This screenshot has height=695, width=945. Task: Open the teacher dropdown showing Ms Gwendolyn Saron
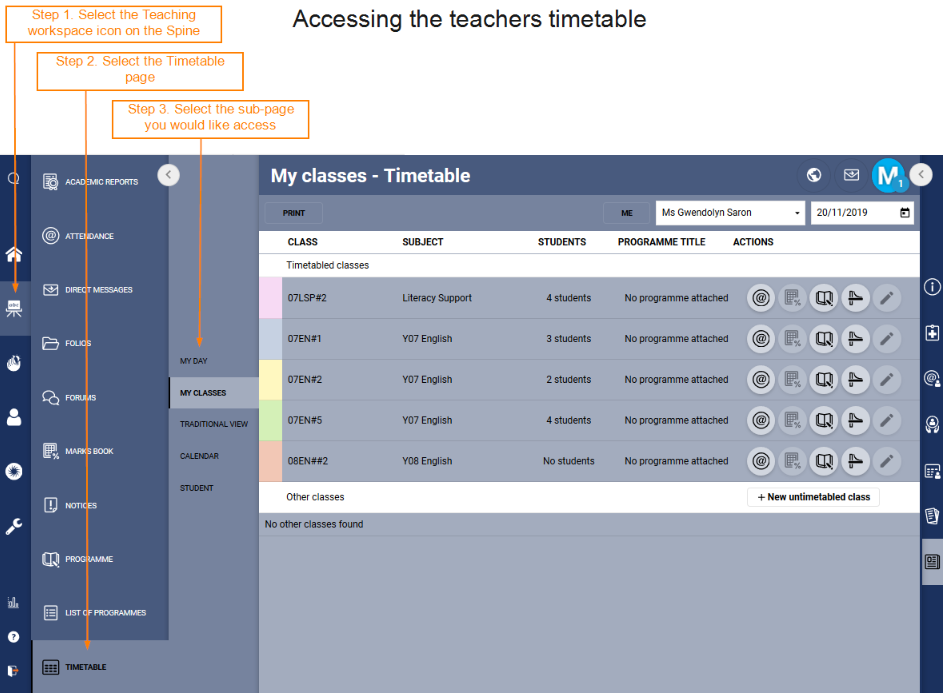(x=730, y=213)
